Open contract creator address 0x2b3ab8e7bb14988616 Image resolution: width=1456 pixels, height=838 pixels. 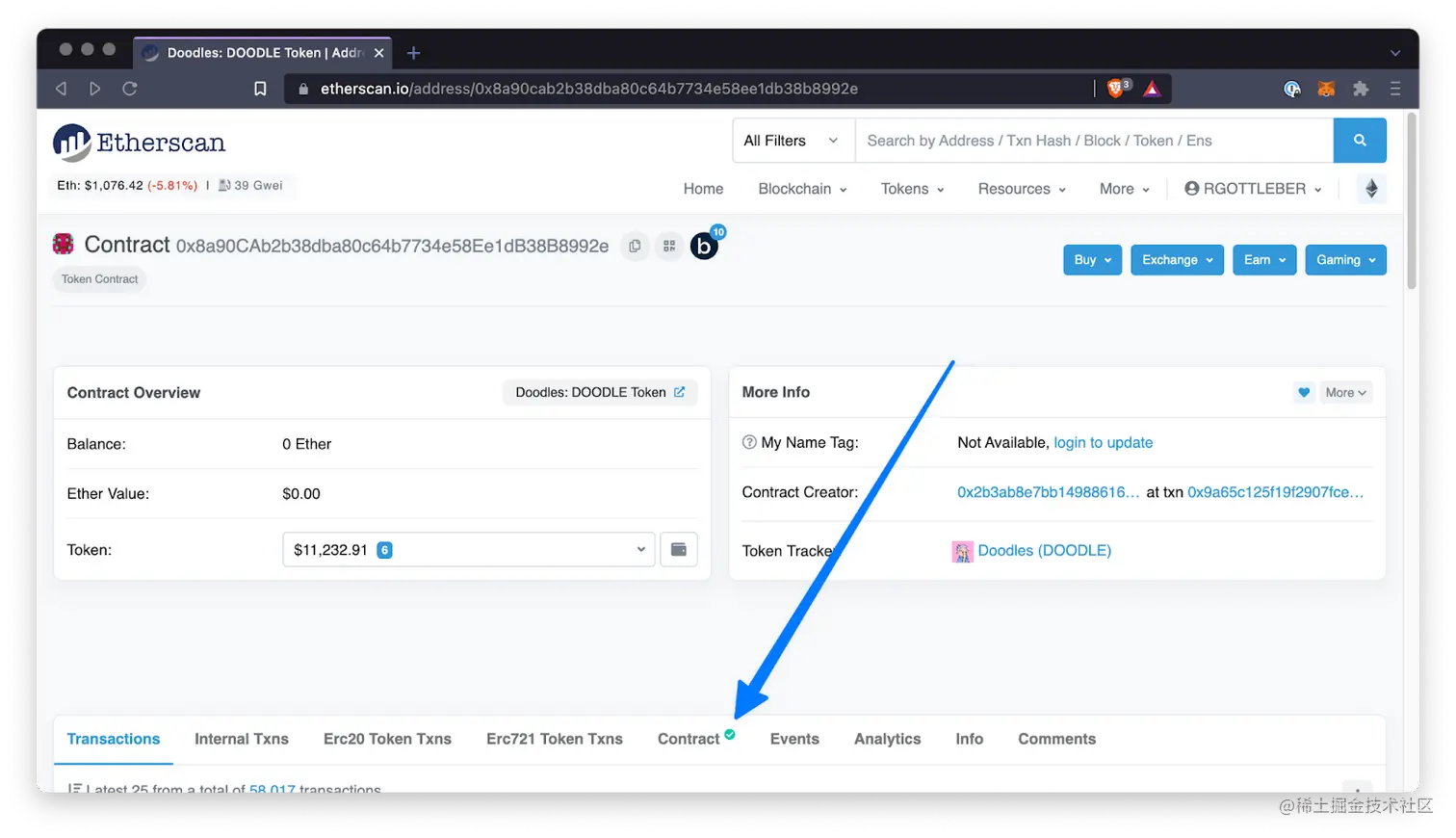pos(1048,492)
